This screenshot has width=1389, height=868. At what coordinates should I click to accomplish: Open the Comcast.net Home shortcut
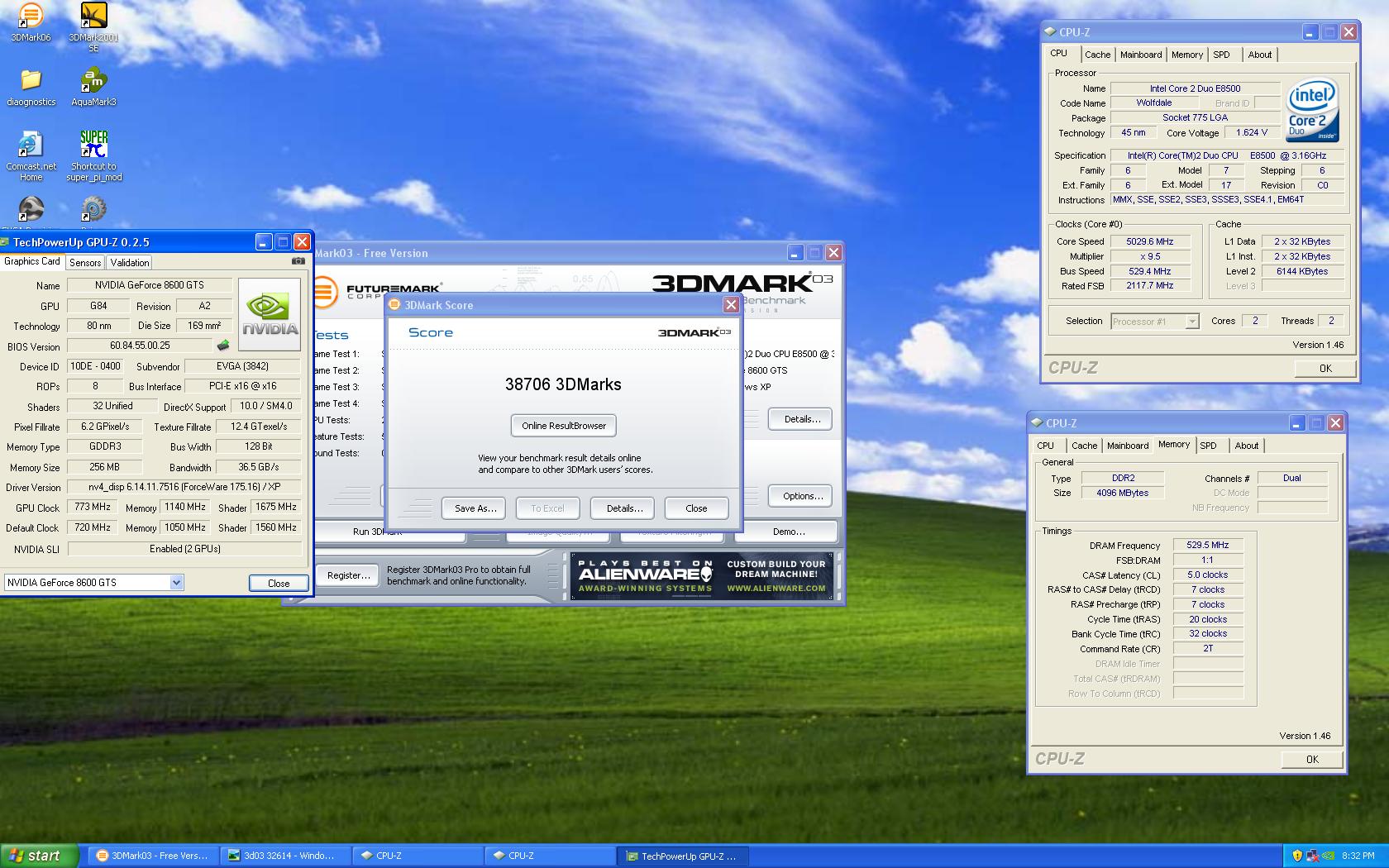[31, 156]
